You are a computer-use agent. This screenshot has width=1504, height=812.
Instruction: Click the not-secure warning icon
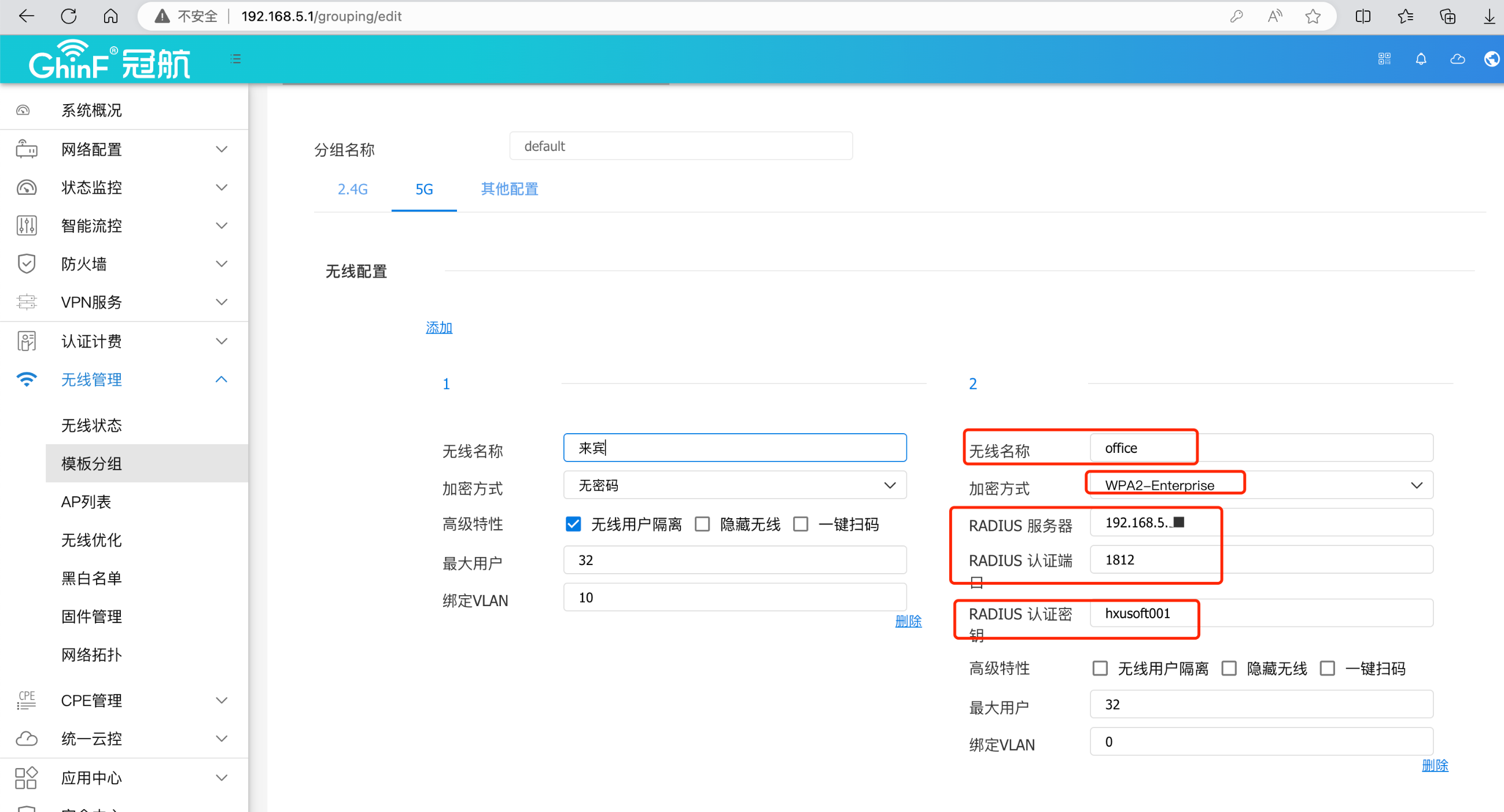162,16
